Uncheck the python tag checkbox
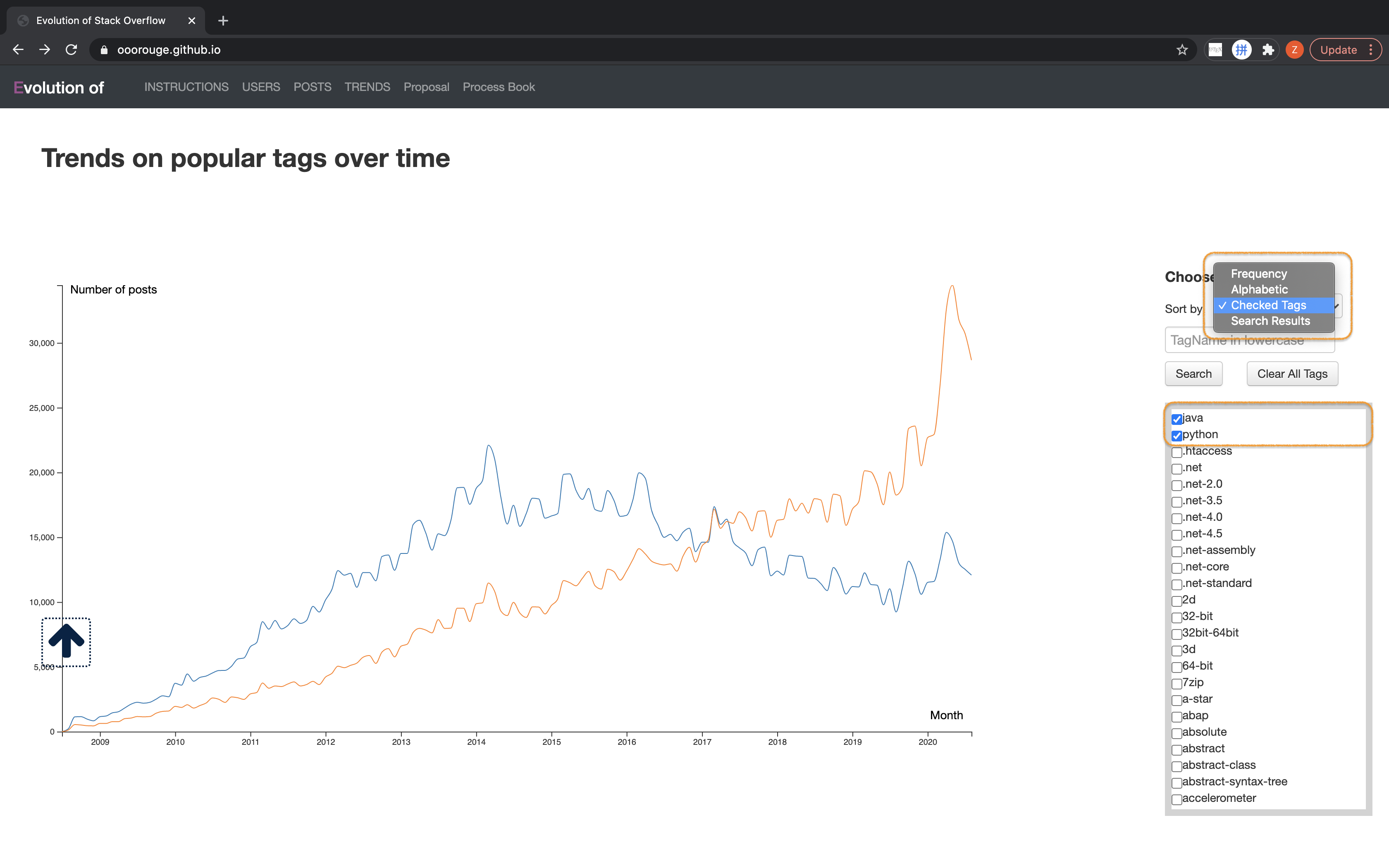 click(1177, 436)
